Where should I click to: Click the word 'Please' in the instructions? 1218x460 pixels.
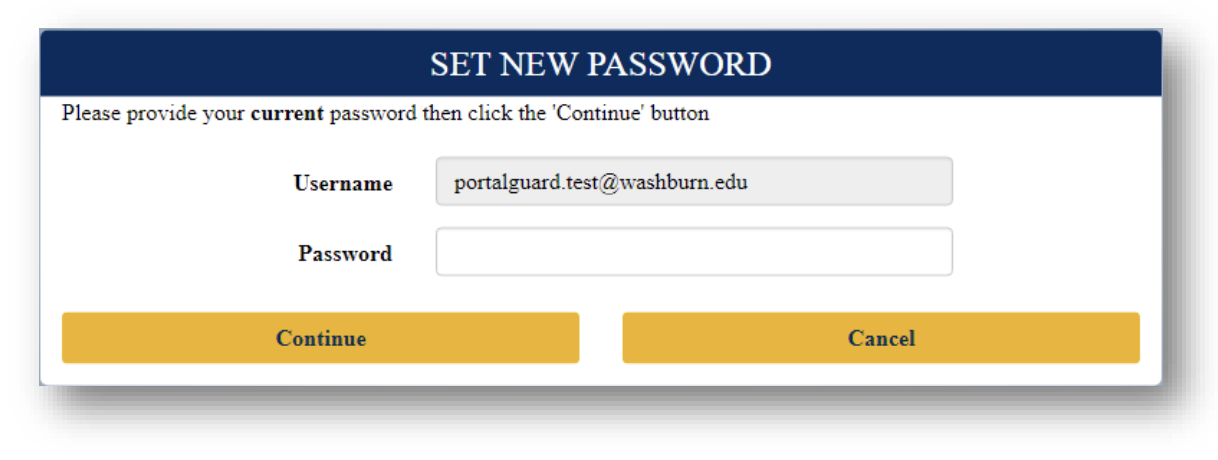point(87,113)
